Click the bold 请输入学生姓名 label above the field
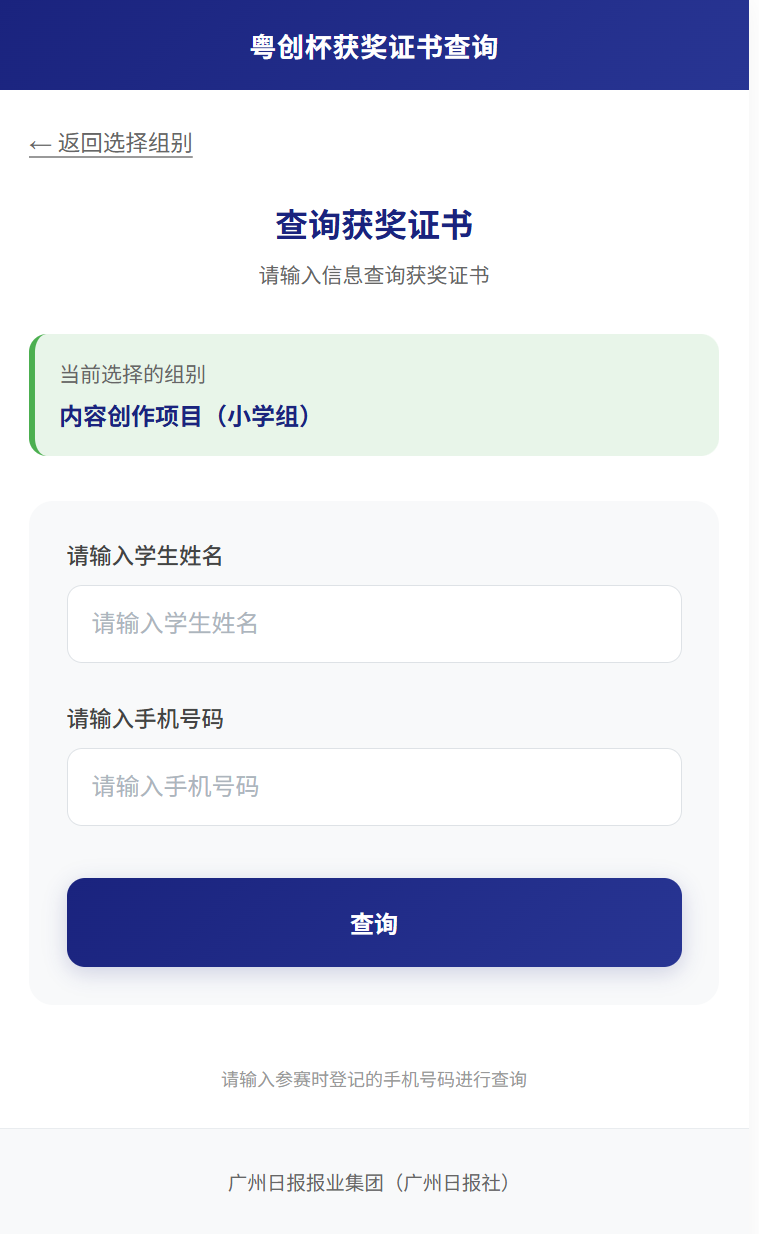Viewport: 759px width, 1234px height. tap(145, 556)
